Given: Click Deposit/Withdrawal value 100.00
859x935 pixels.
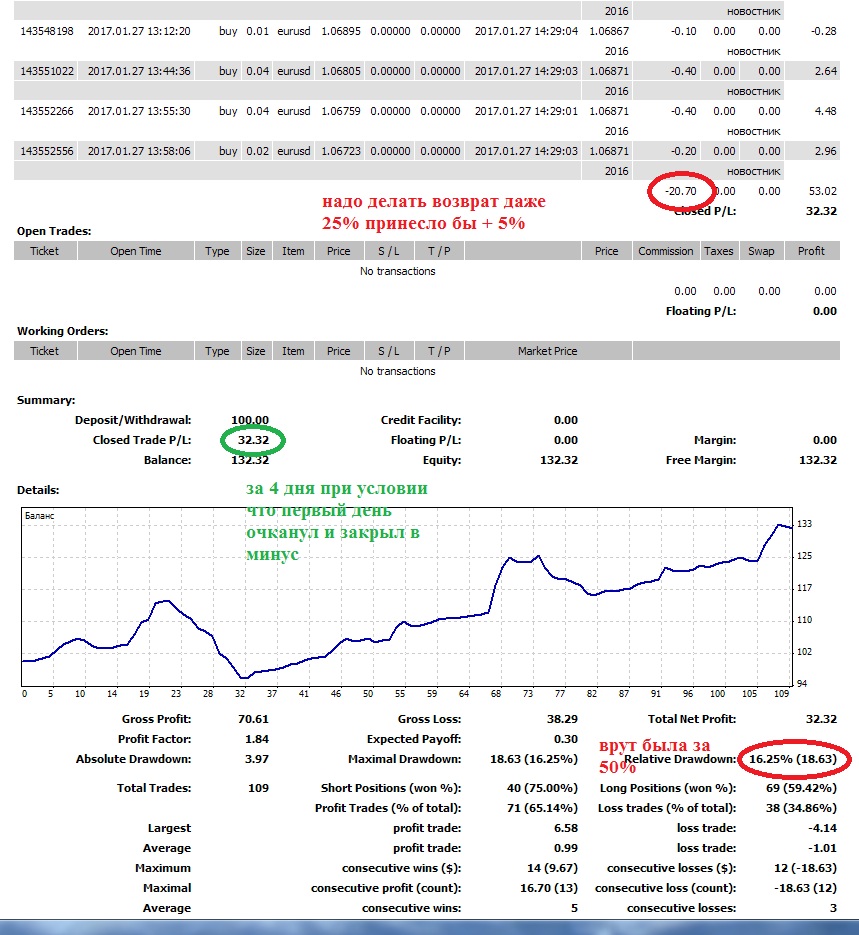Looking at the screenshot, I should click(x=250, y=420).
